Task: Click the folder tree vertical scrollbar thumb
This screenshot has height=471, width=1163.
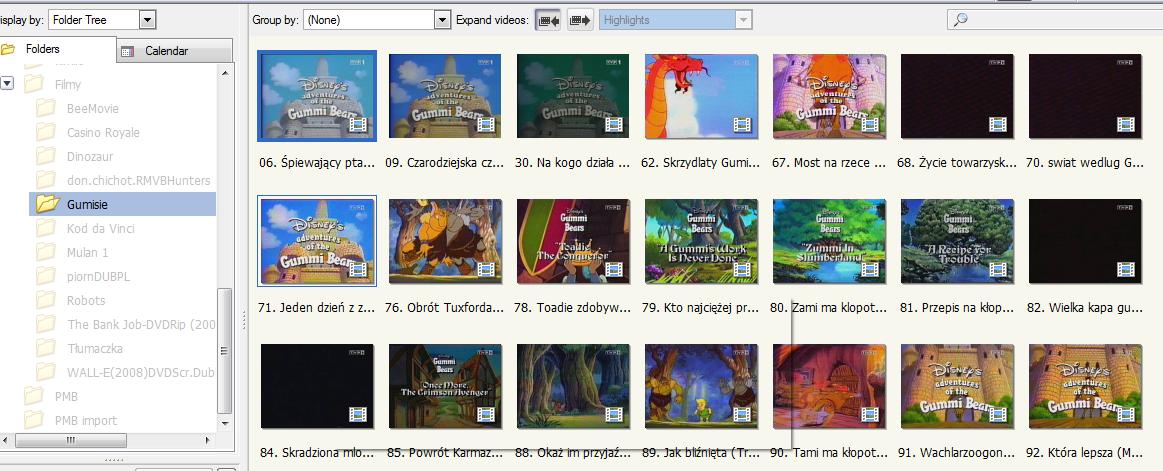Action: [225, 350]
